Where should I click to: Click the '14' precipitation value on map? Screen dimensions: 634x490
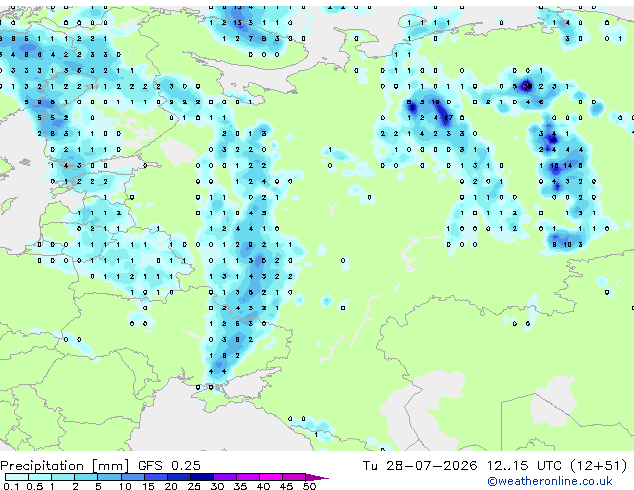pyautogui.click(x=567, y=165)
